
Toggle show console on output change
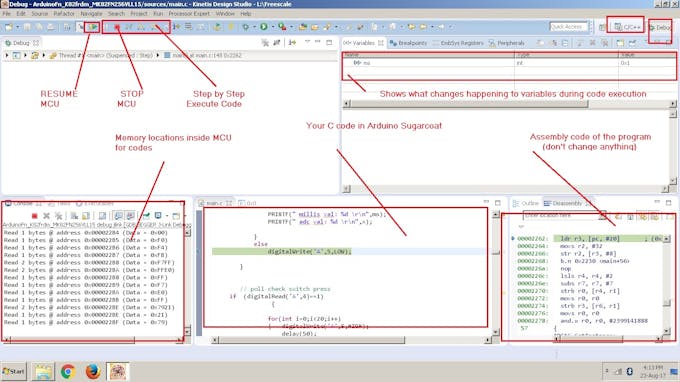118,215
